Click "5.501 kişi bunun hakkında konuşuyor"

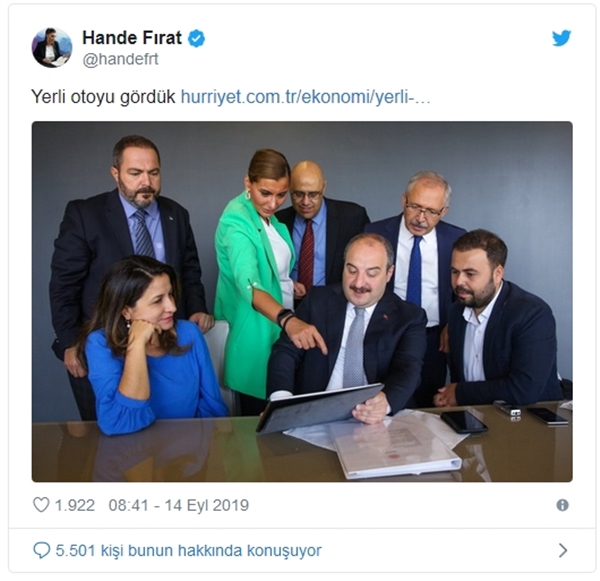click(189, 550)
